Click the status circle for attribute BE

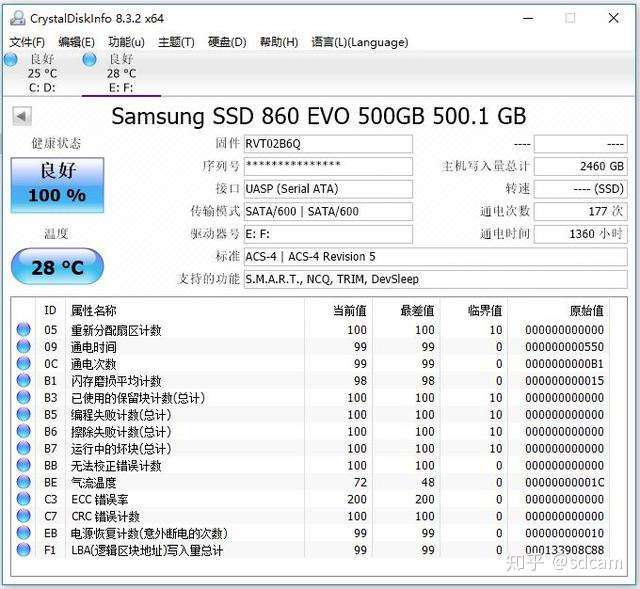pos(24,482)
